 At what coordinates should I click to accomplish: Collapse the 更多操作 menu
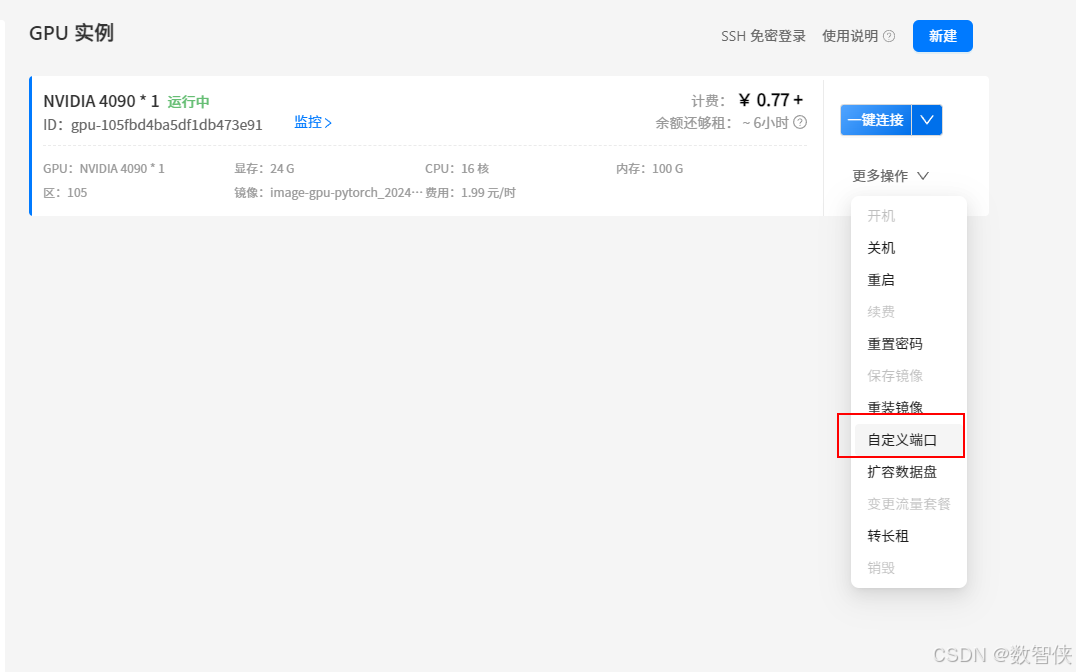pyautogui.click(x=890, y=176)
